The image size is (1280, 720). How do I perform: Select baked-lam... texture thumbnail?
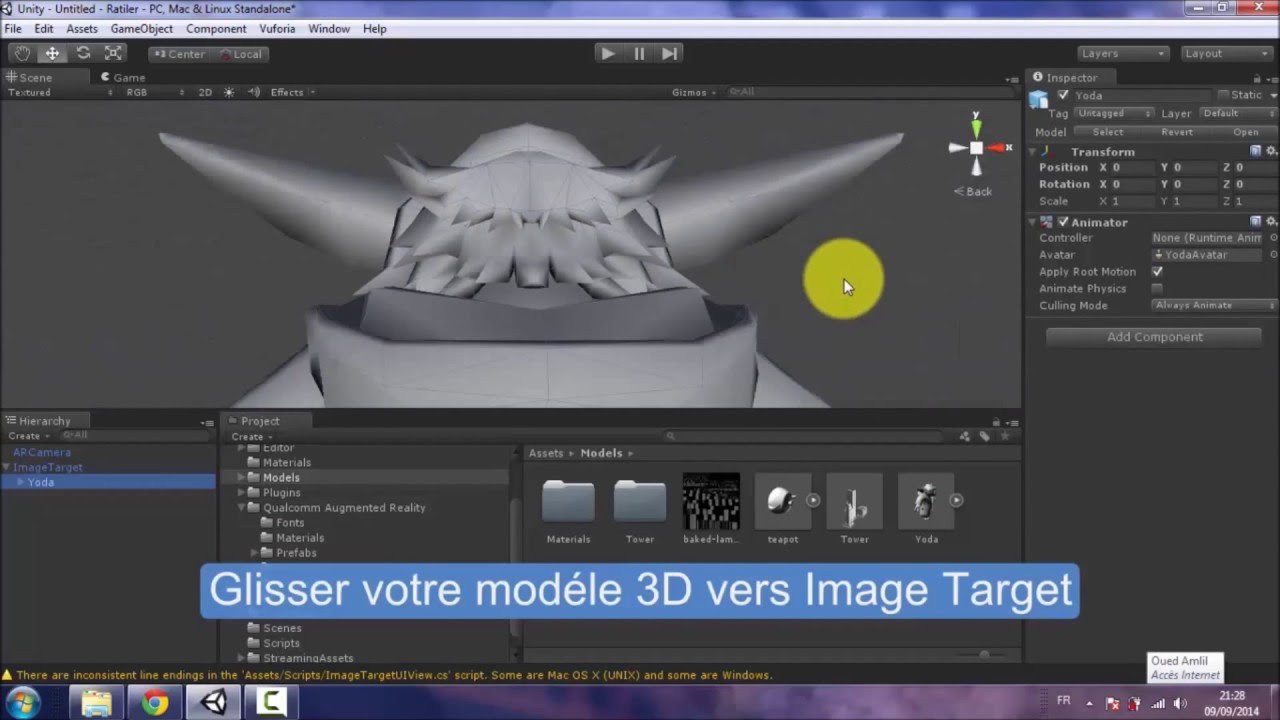click(x=711, y=501)
